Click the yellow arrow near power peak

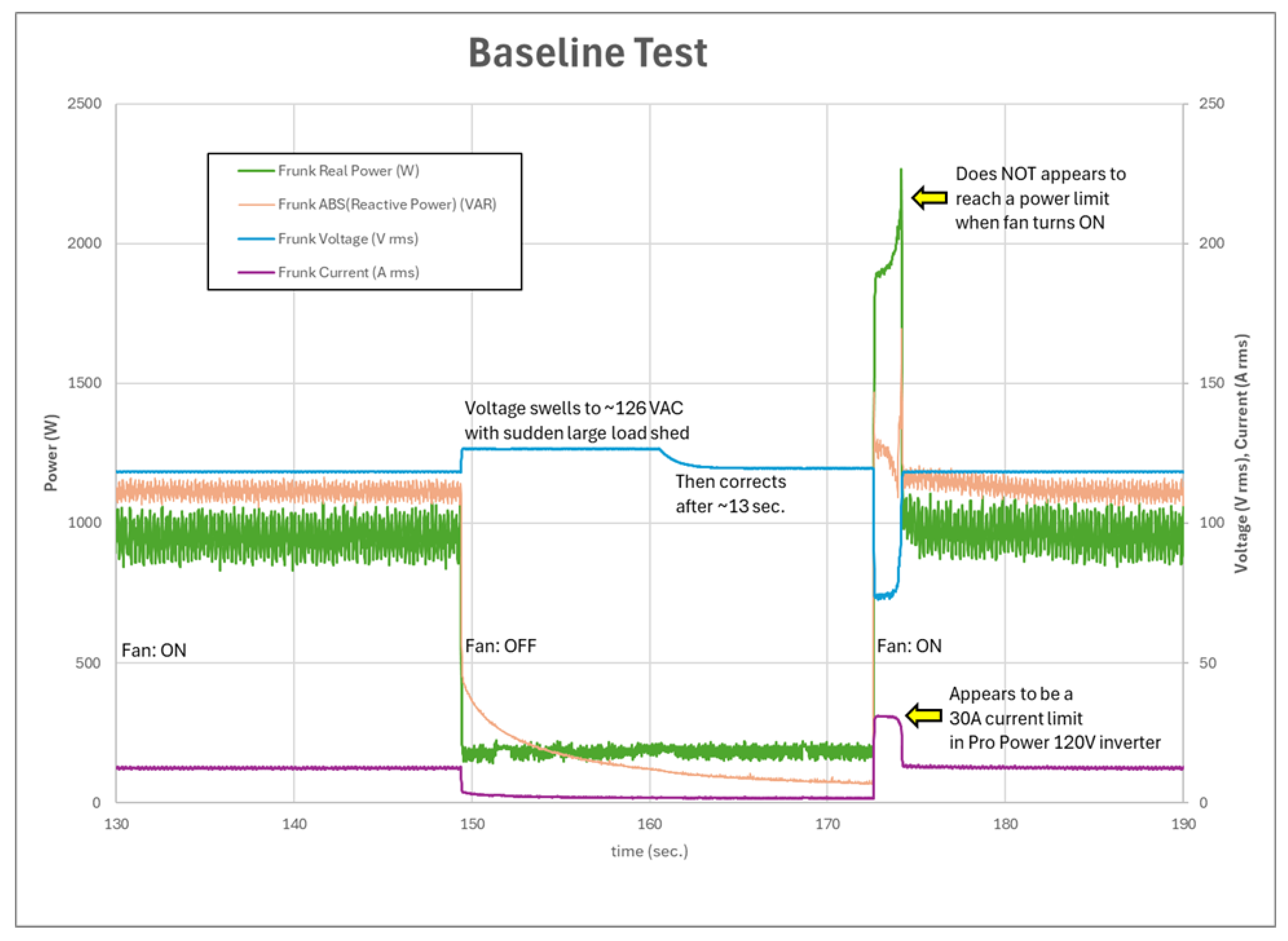pyautogui.click(x=930, y=198)
